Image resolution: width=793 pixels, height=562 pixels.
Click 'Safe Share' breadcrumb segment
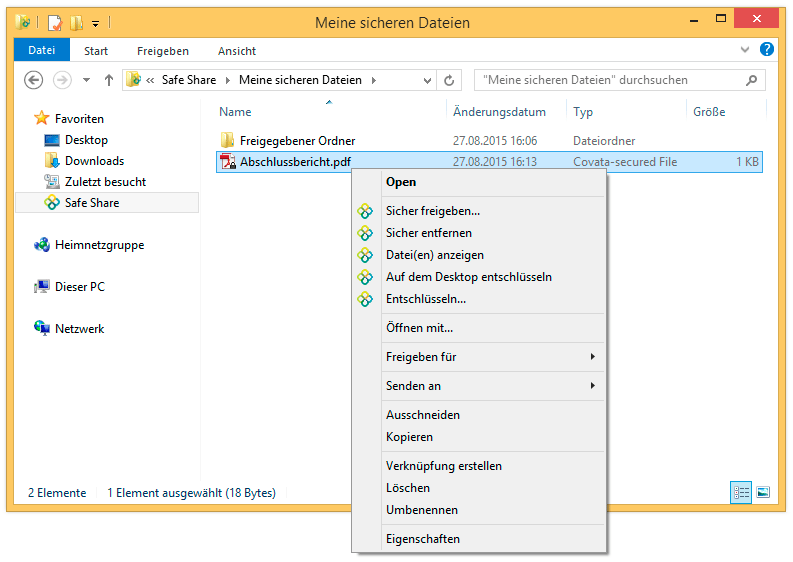(189, 80)
